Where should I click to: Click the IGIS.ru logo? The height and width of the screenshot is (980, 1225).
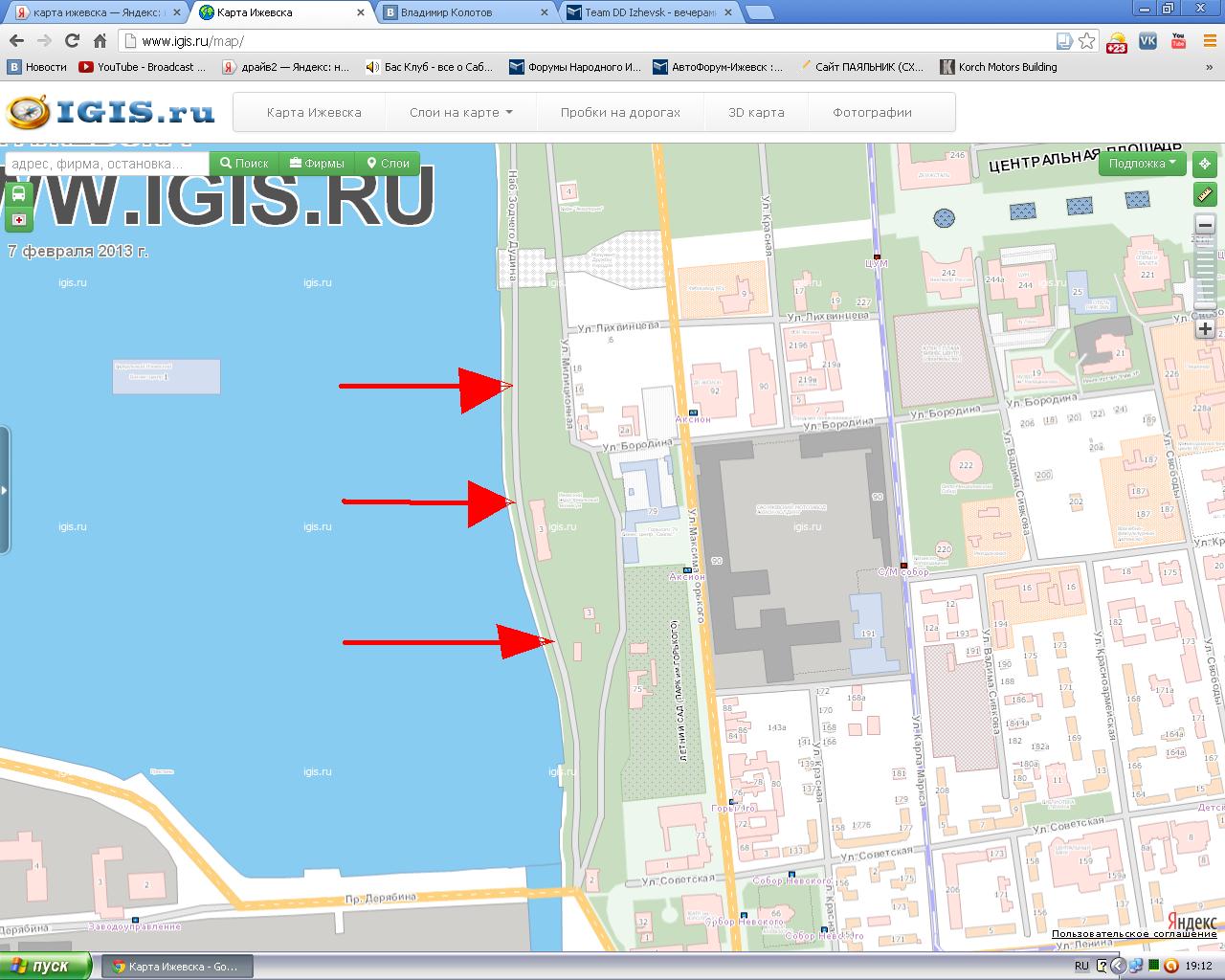pos(109,112)
